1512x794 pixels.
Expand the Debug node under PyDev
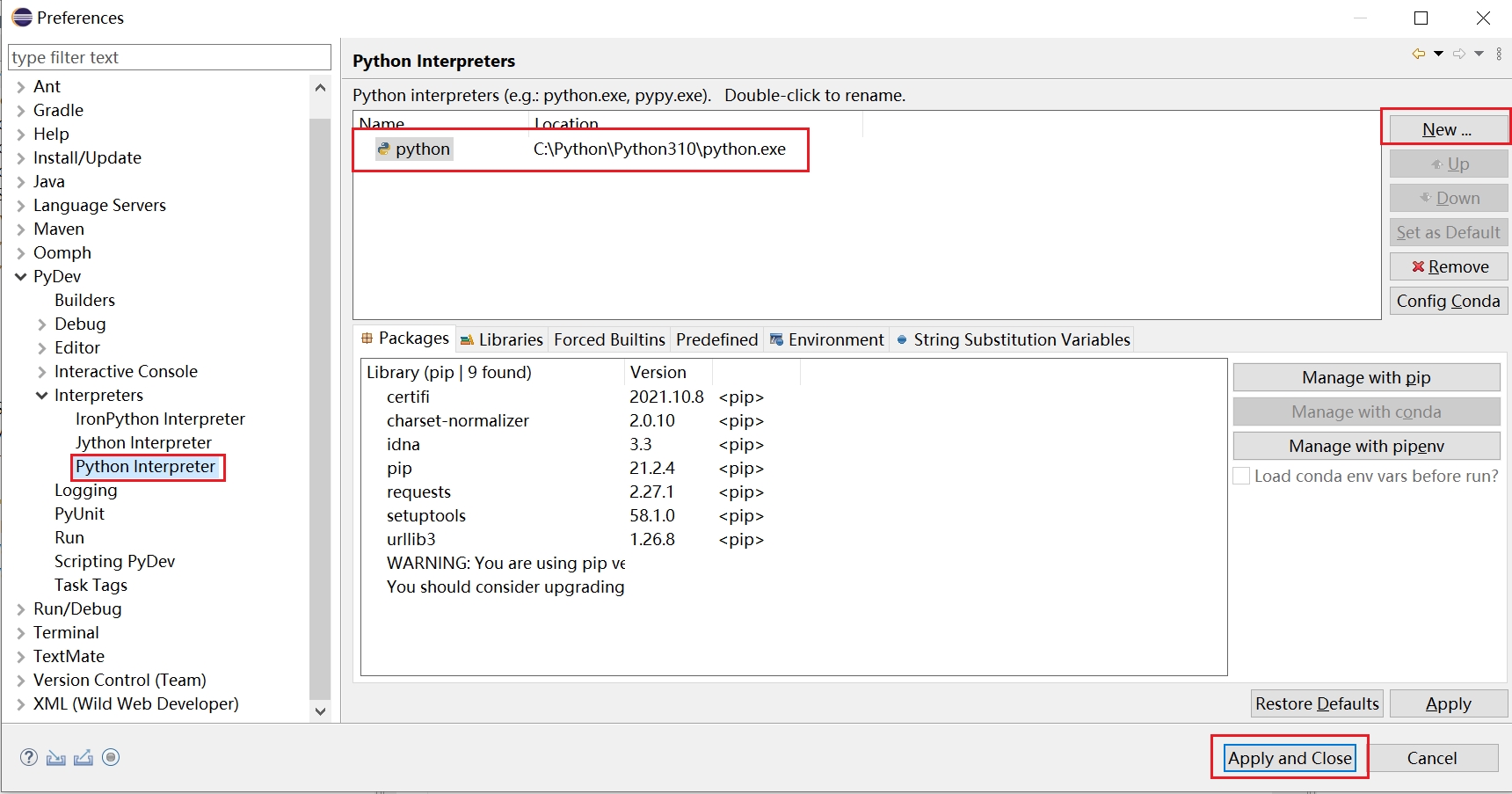coord(41,324)
